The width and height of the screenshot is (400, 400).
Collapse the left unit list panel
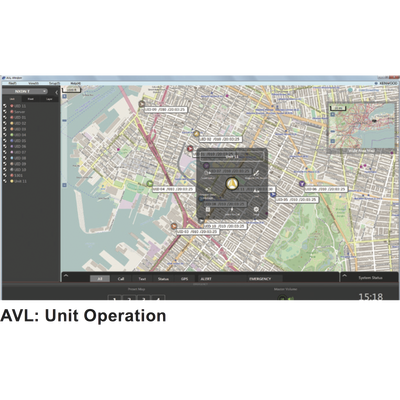(x=56, y=92)
